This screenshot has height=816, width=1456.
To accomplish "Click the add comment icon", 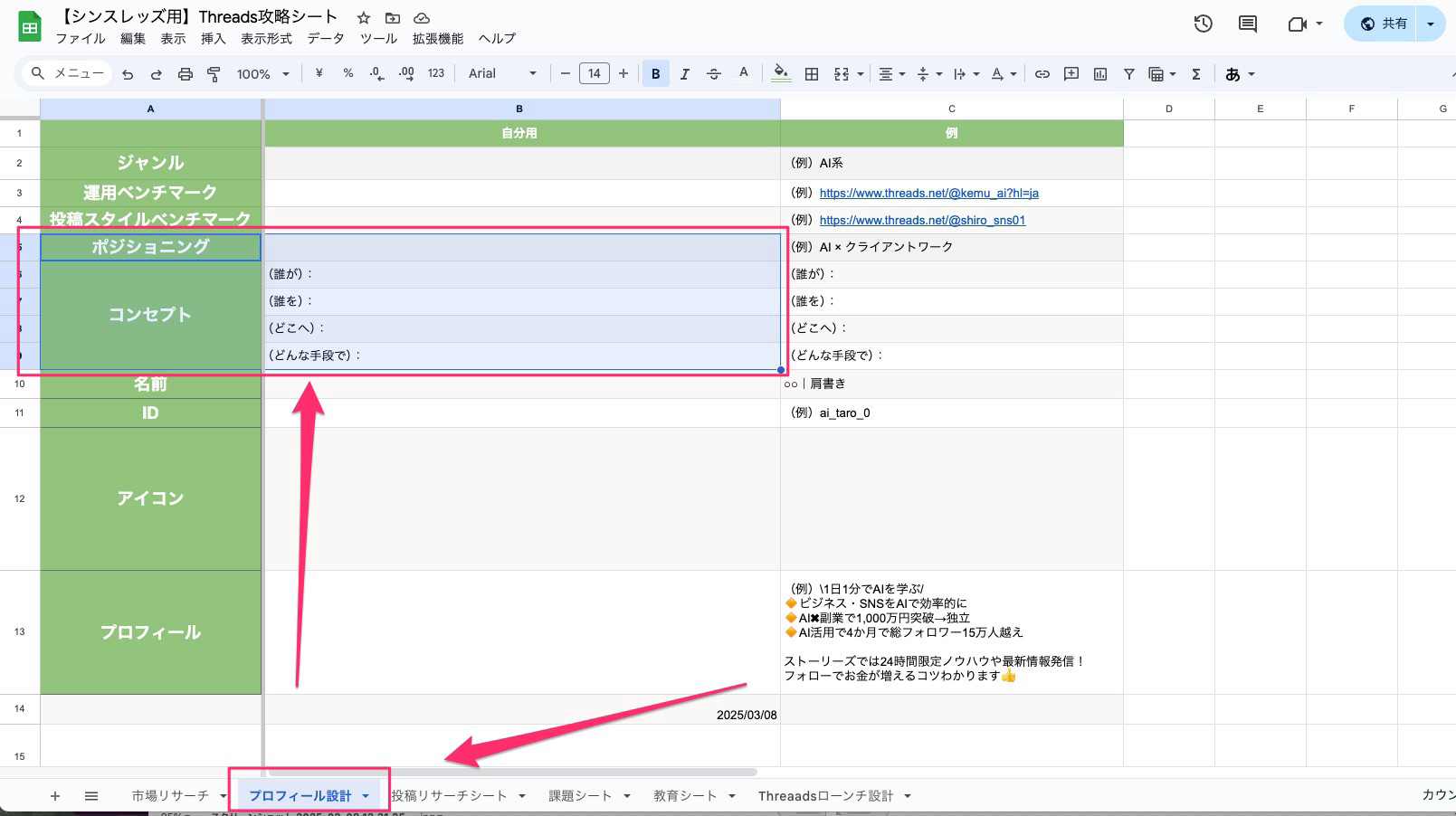I will pos(1071,74).
